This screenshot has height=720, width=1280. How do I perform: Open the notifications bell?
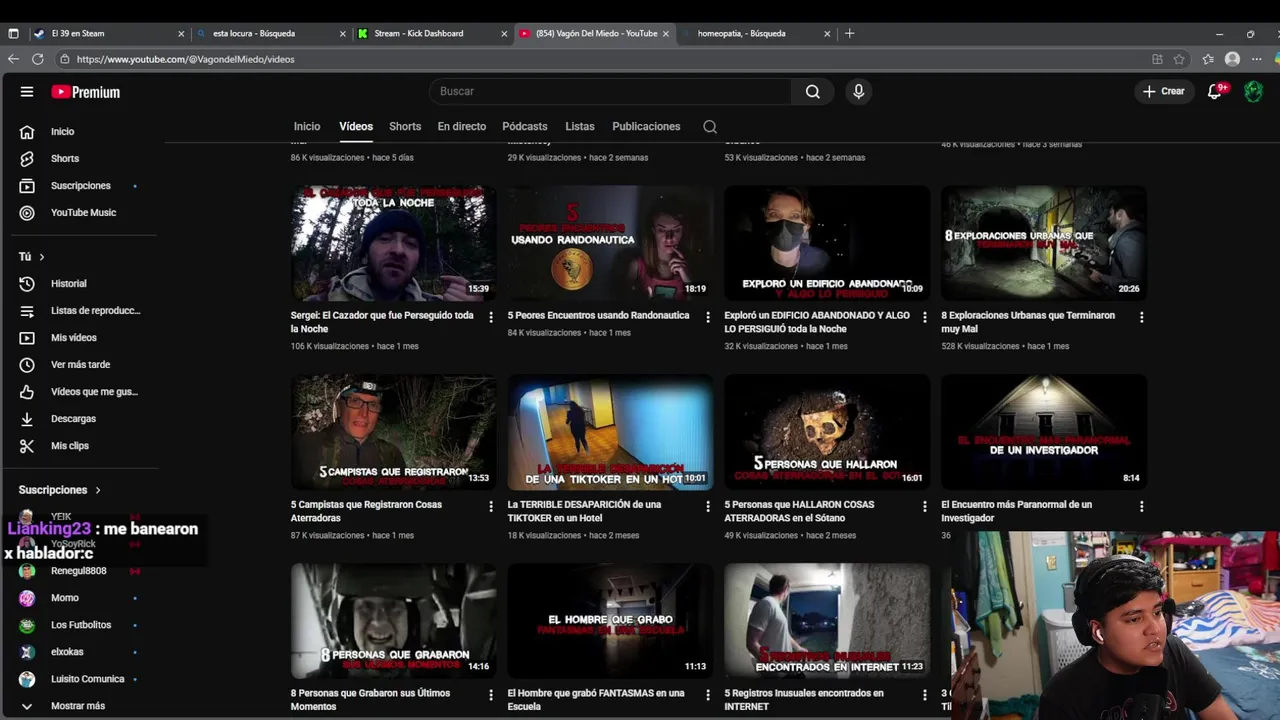pyautogui.click(x=1215, y=91)
